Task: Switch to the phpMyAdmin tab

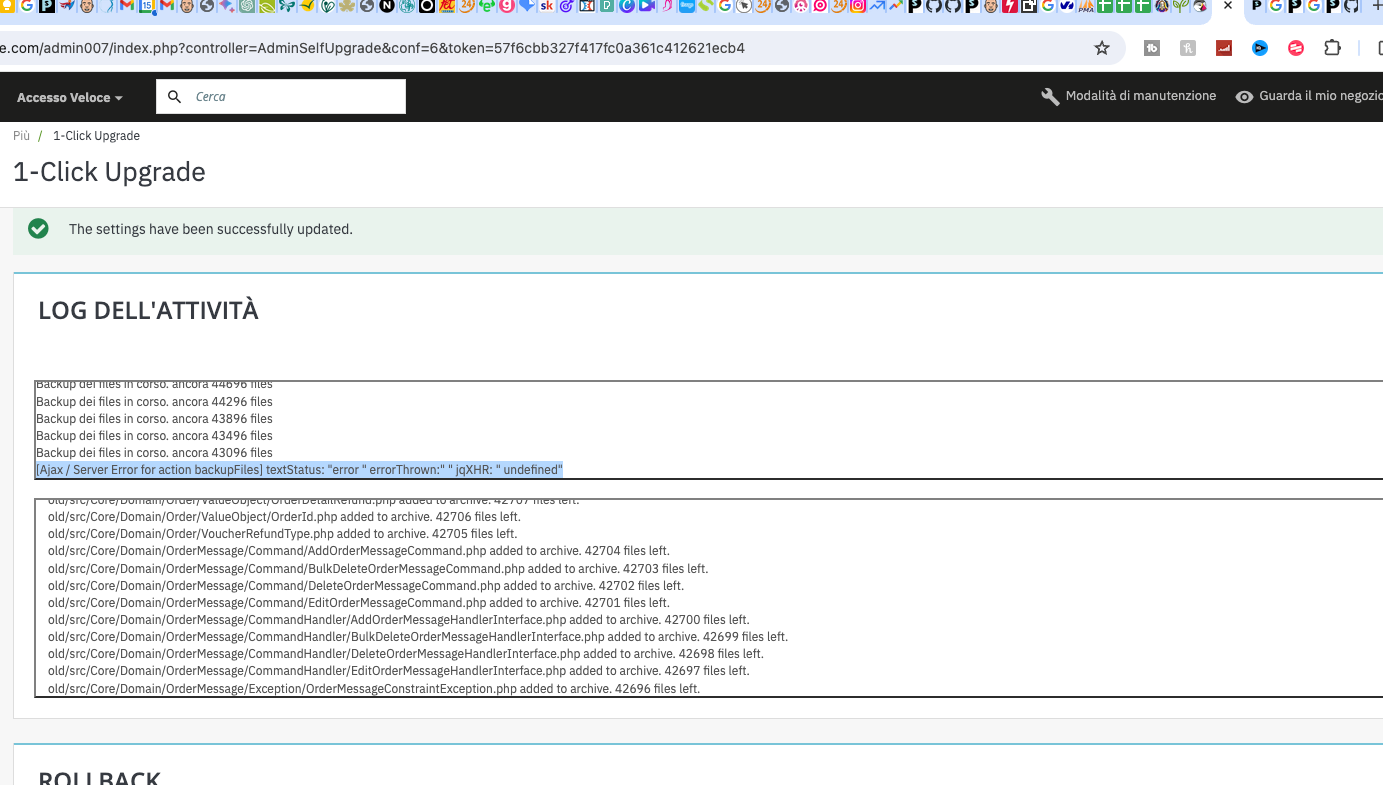Action: click(1085, 6)
